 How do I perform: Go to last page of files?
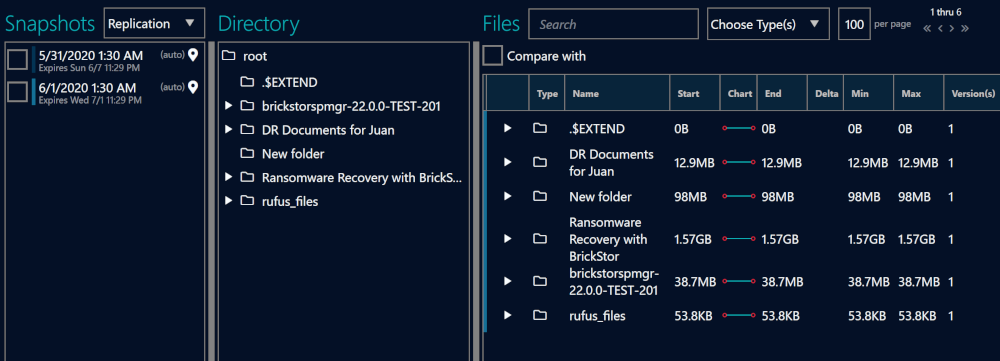pos(965,29)
